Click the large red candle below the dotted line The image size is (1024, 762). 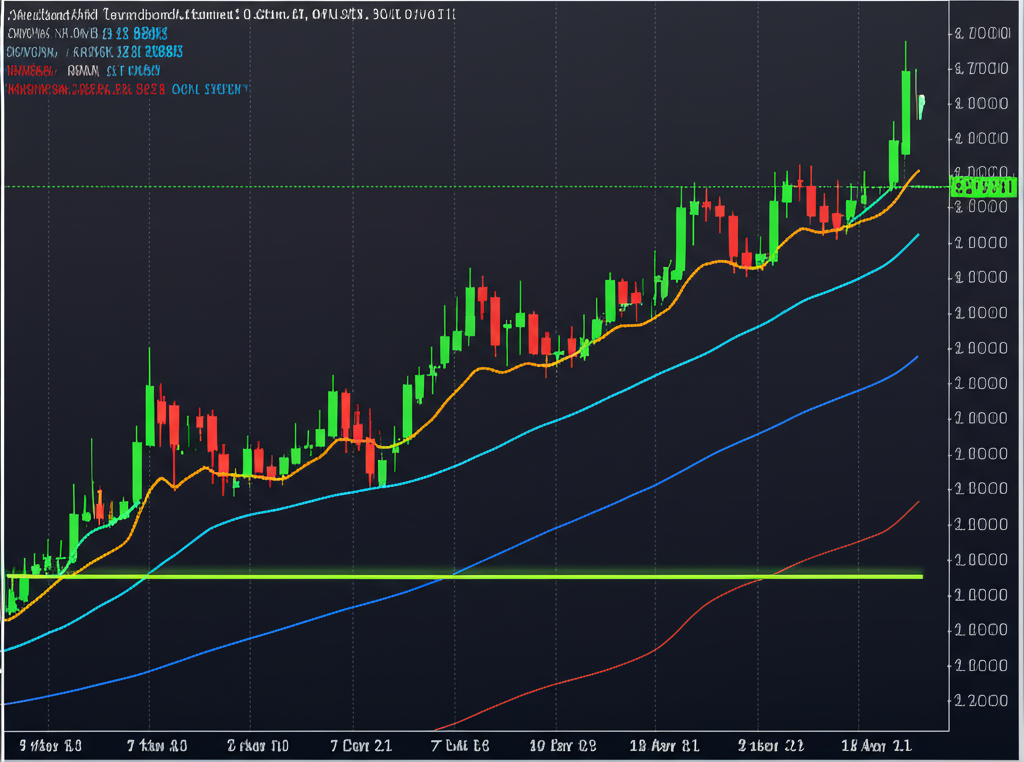[x=733, y=238]
